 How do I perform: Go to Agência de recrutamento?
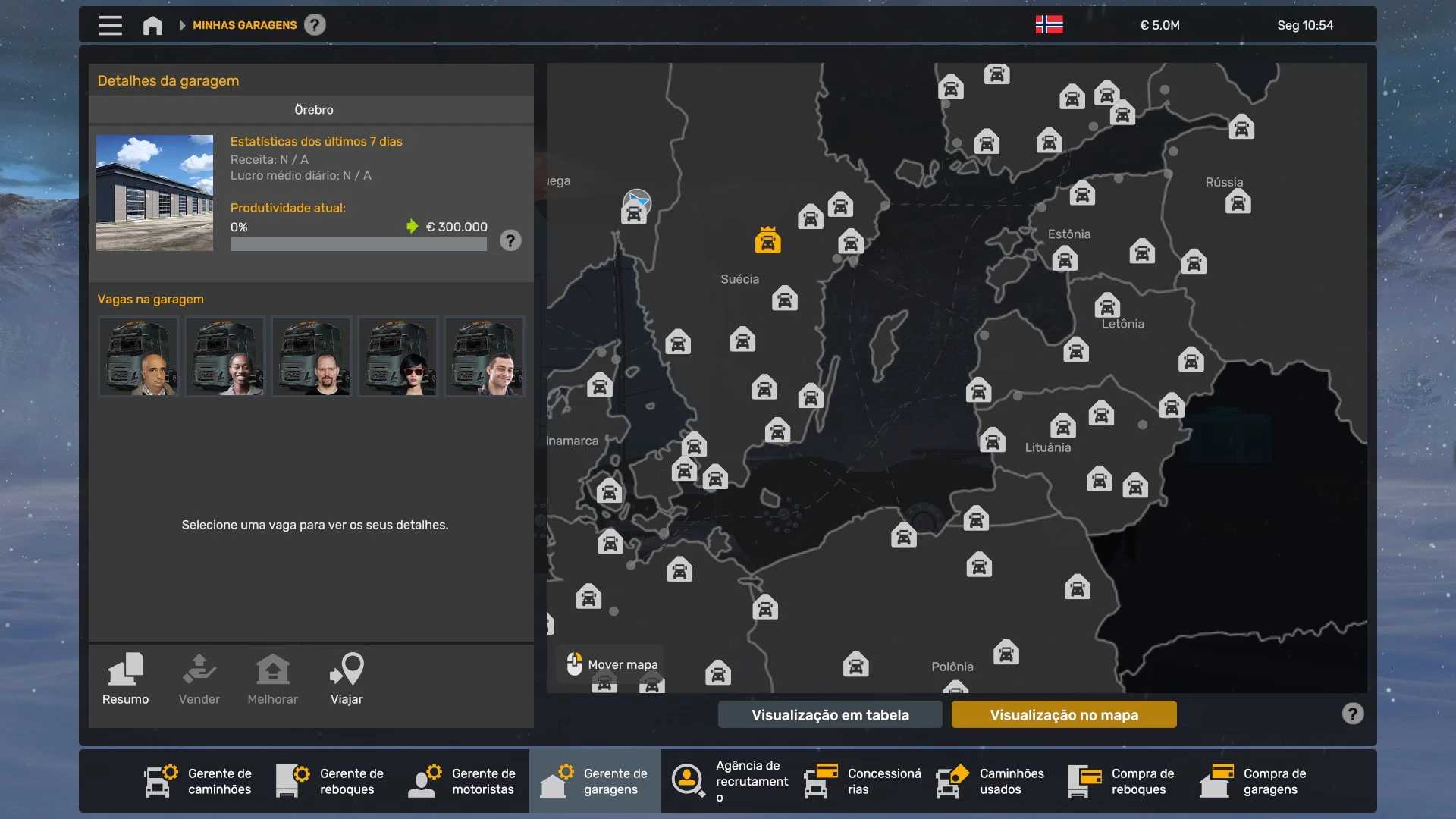[x=728, y=781]
